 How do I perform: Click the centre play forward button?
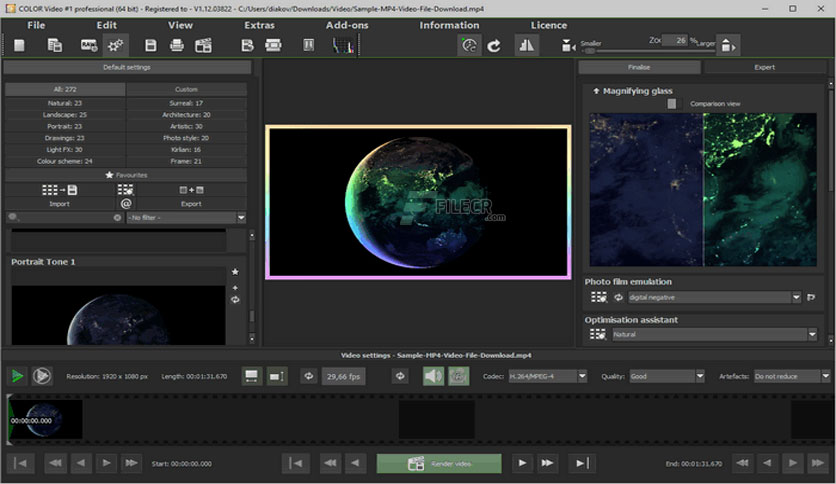522,463
